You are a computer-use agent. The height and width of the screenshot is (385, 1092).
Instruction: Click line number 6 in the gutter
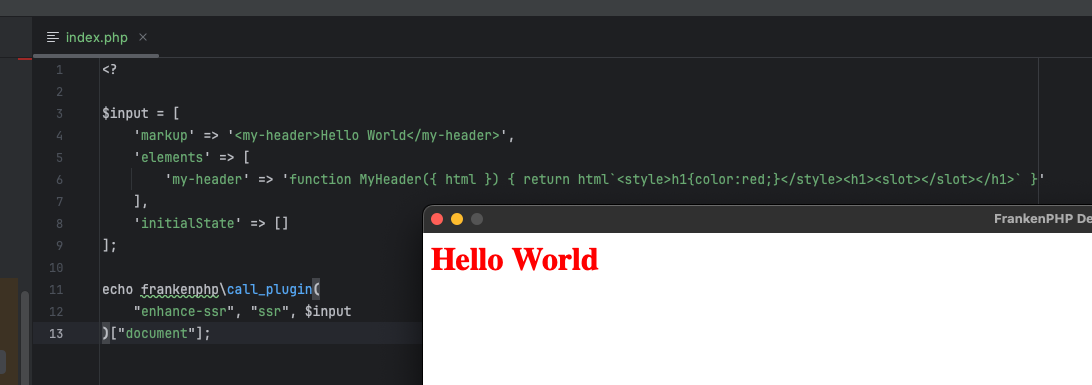pos(59,180)
